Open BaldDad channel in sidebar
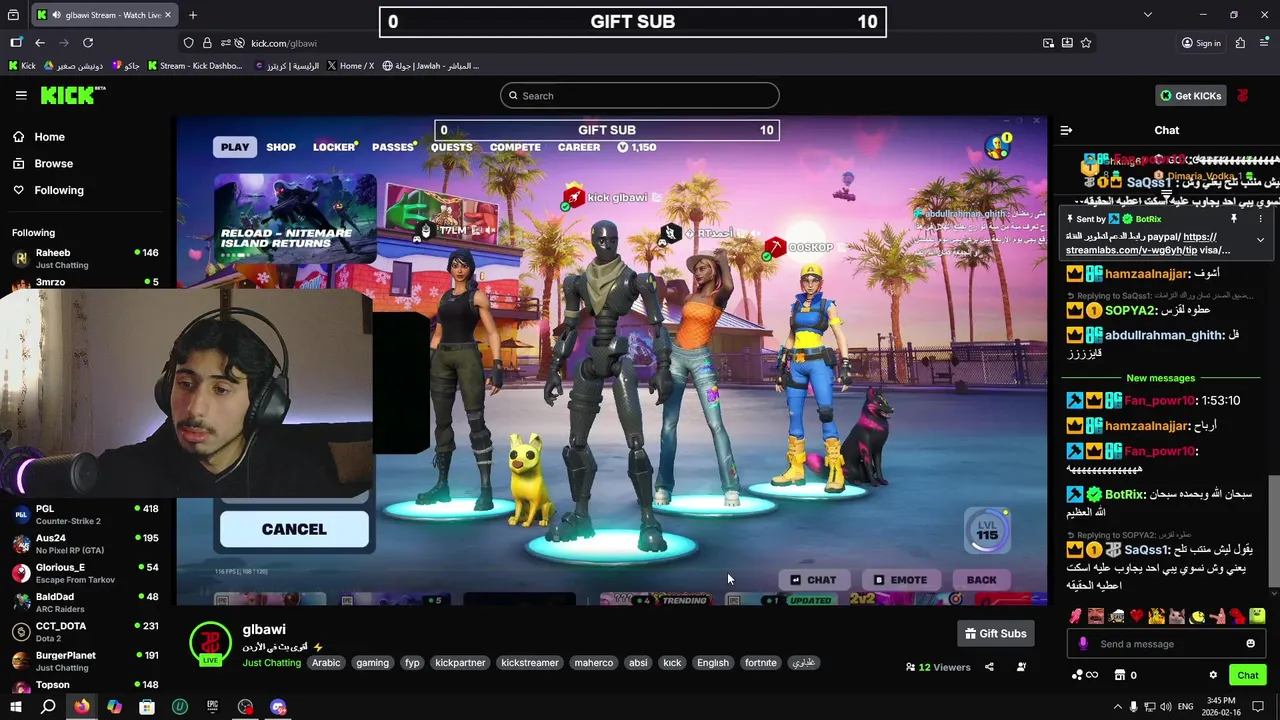 click(85, 602)
